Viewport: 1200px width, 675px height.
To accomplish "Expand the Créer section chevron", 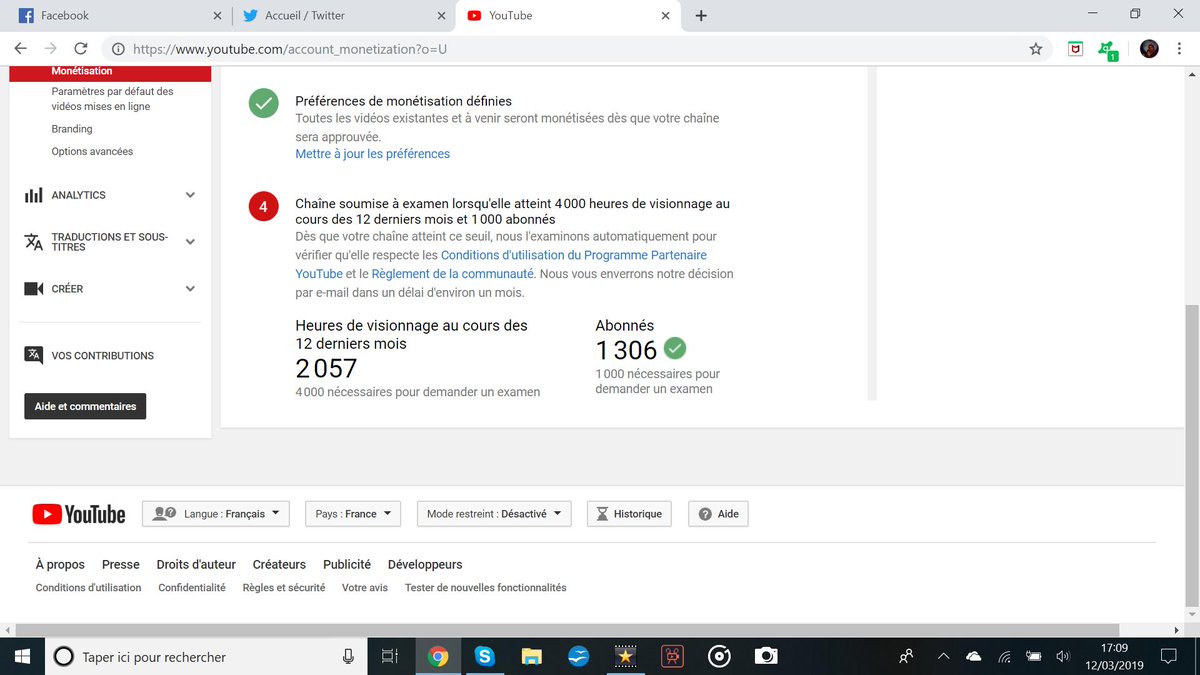I will 190,289.
